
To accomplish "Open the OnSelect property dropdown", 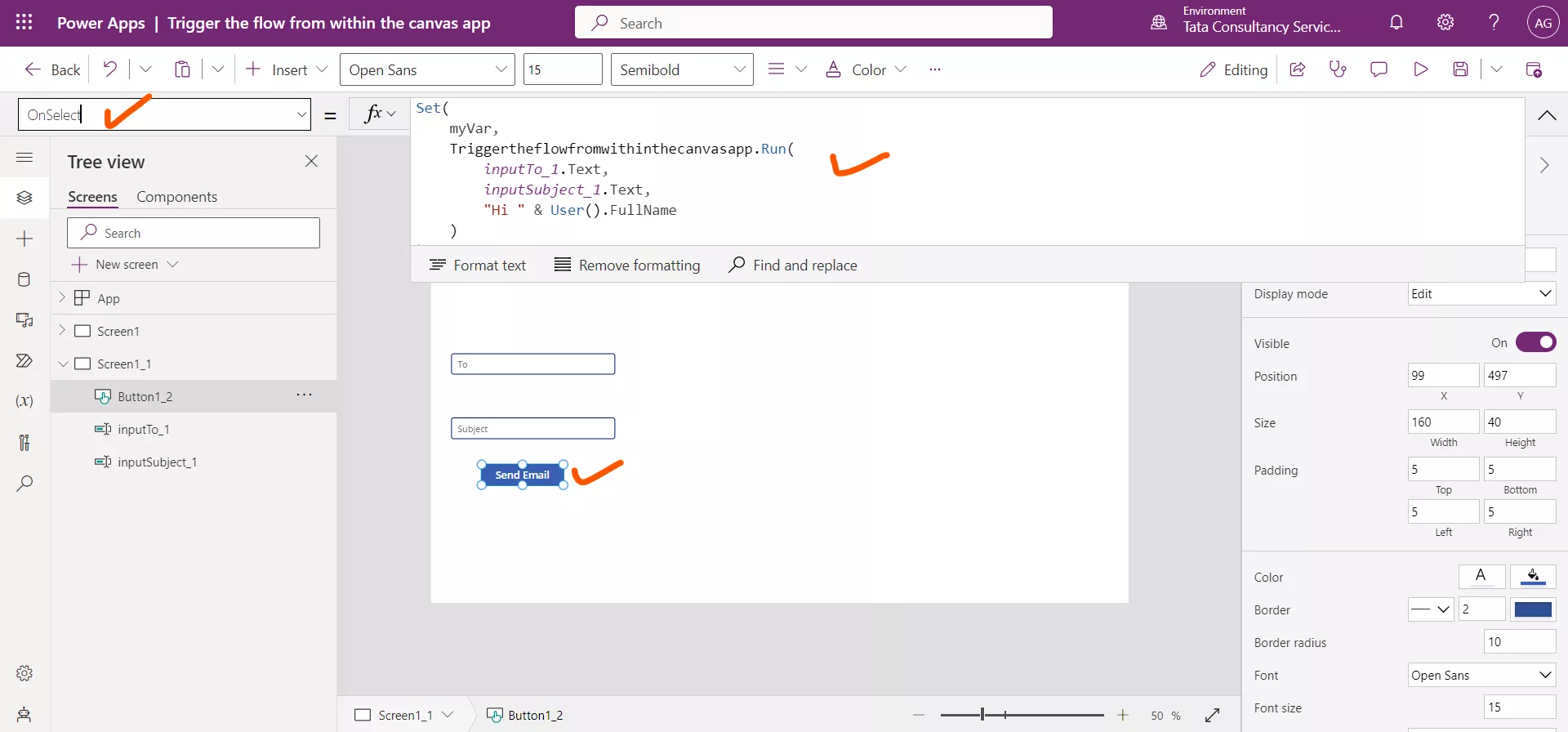I will (301, 114).
